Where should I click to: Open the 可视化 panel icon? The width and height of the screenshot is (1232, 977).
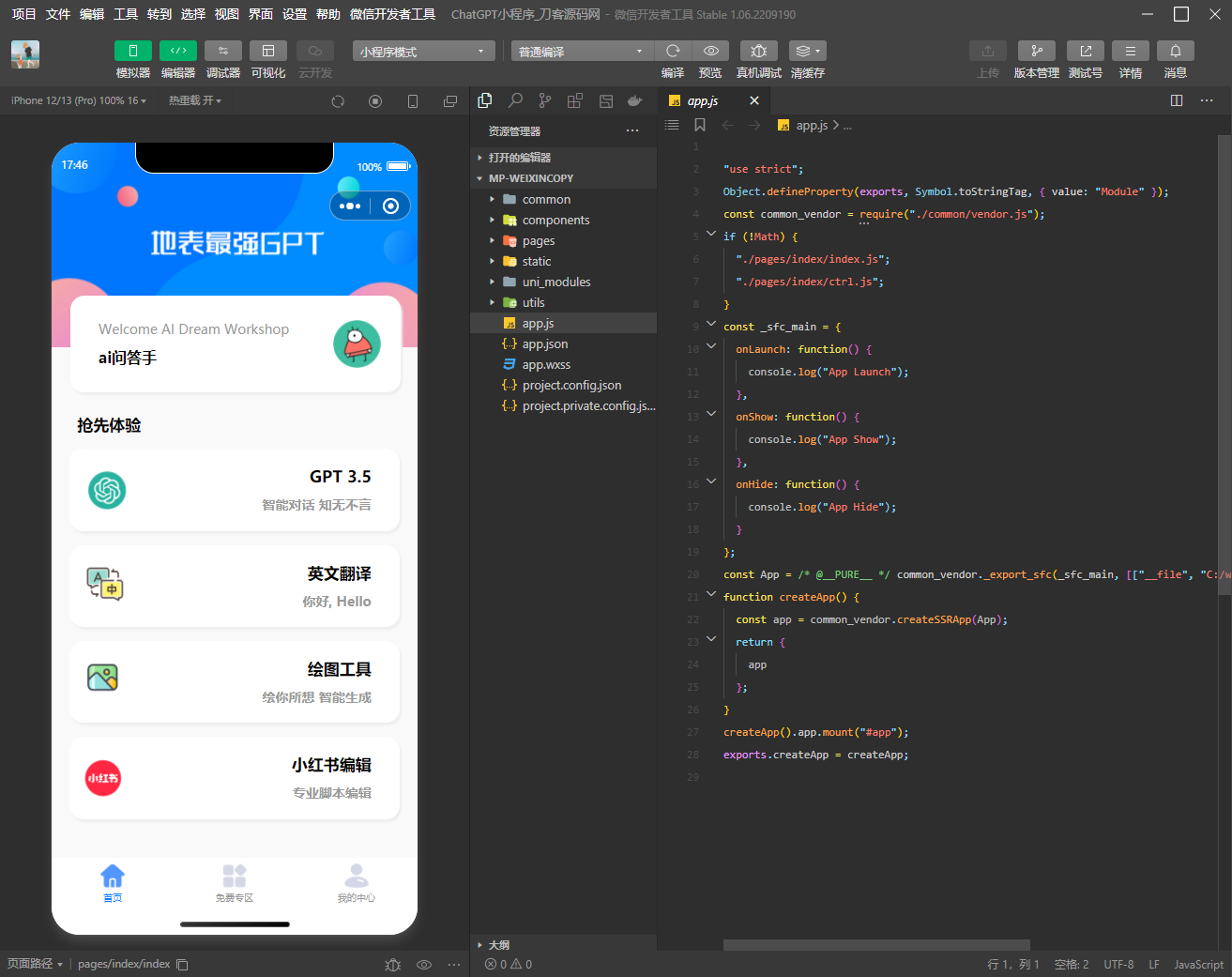(267, 50)
